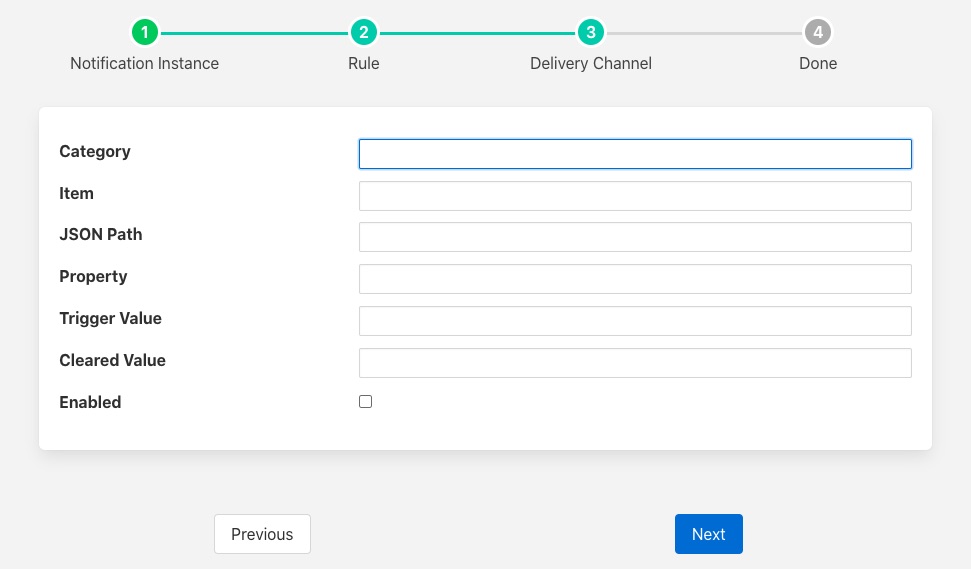This screenshot has height=569, width=971.
Task: Click the Enabled field label text
Action: pyautogui.click(x=90, y=402)
